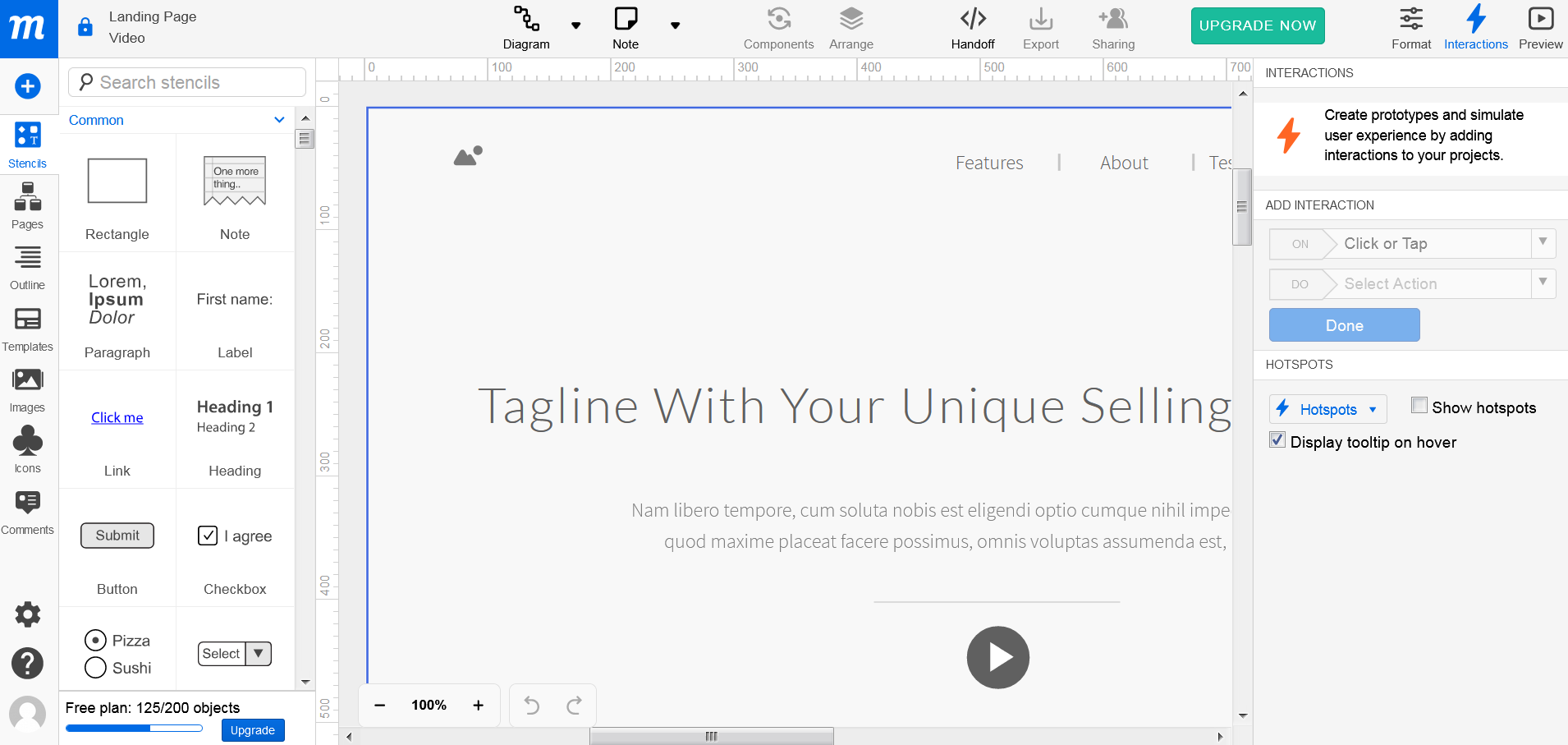
Task: Open the Hotspots dropdown button
Action: pos(1327,409)
